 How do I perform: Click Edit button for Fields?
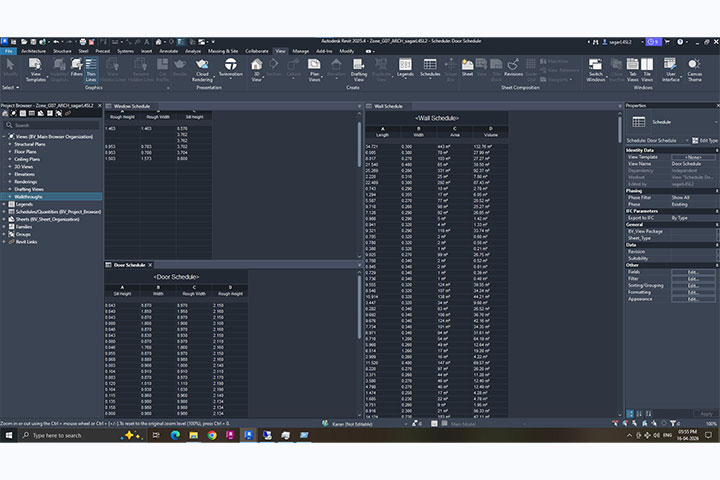(x=693, y=272)
